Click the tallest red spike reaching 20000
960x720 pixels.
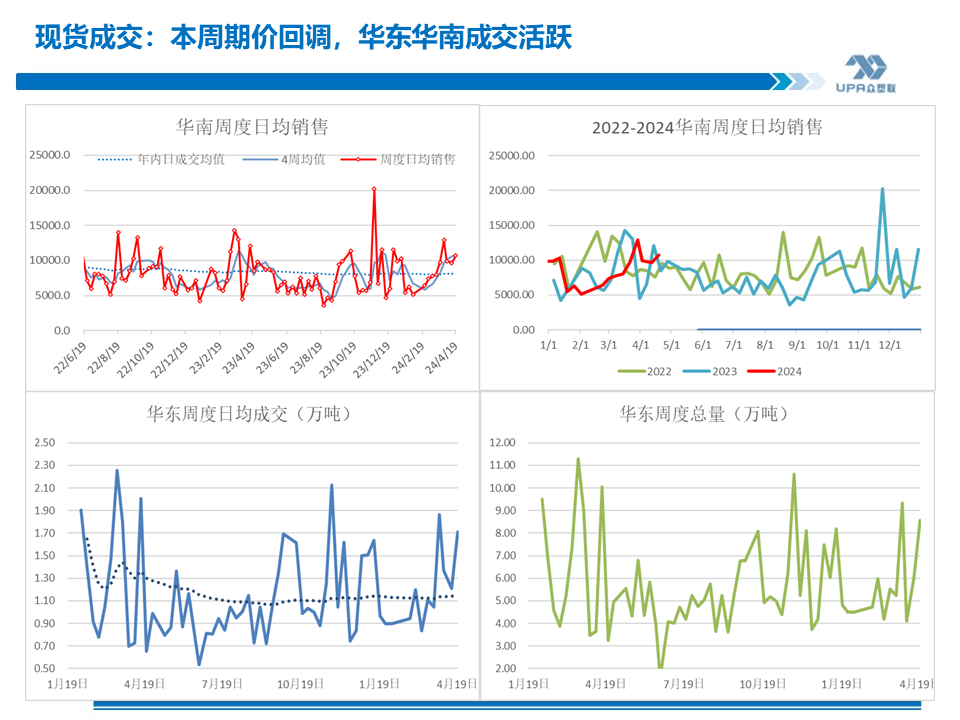point(374,189)
